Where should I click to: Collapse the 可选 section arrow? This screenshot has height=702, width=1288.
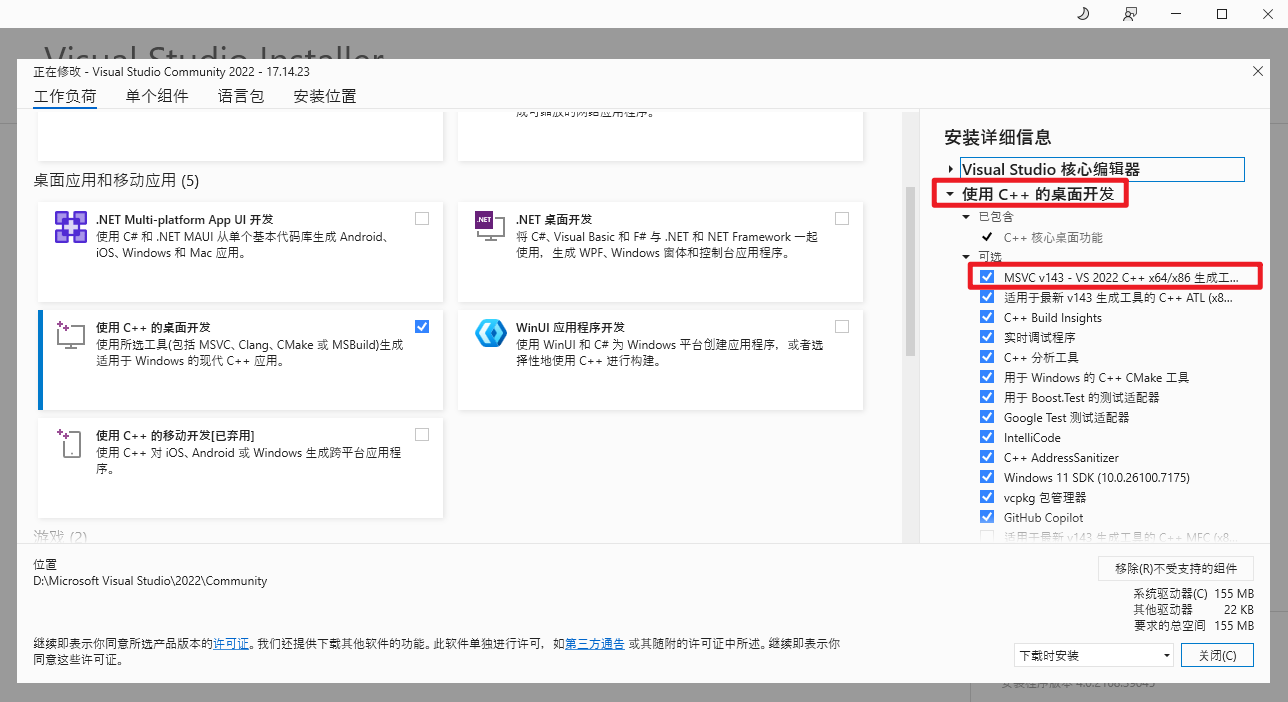coord(966,257)
